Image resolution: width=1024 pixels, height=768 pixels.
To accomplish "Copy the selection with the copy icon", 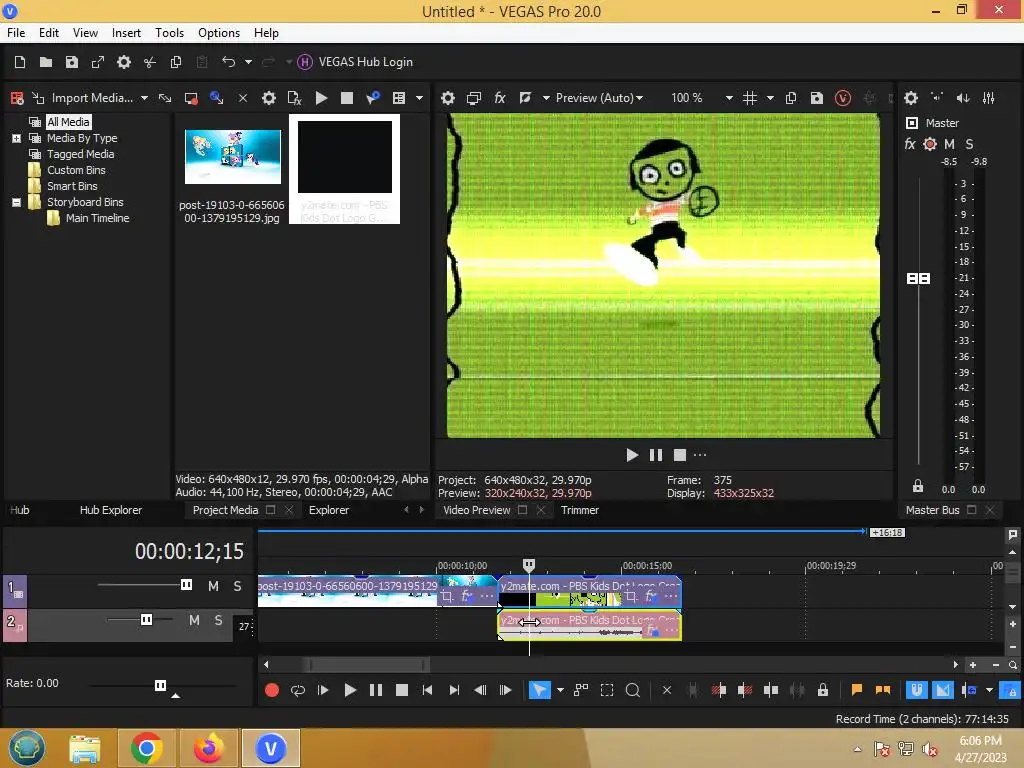I will click(x=176, y=62).
